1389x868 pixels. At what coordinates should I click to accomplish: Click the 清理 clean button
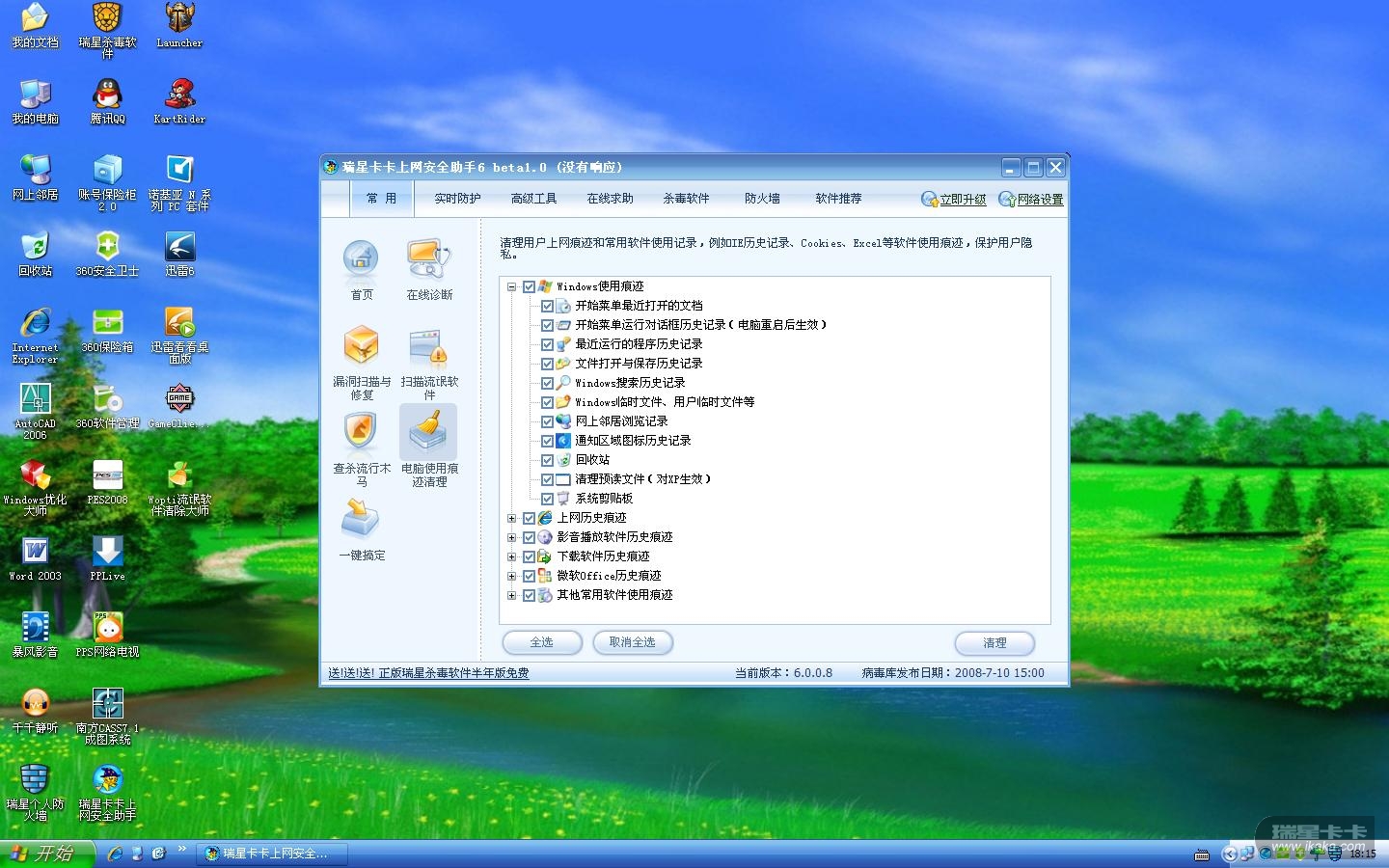coord(994,643)
